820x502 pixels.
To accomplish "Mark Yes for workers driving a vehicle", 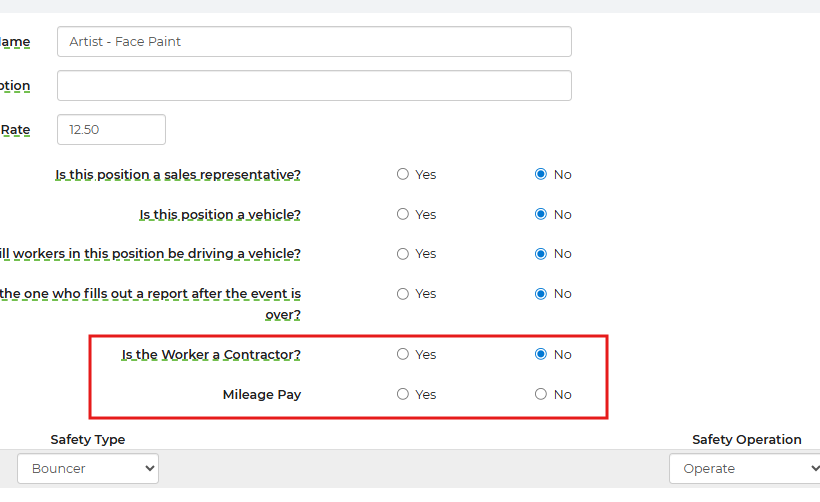I will tap(403, 254).
